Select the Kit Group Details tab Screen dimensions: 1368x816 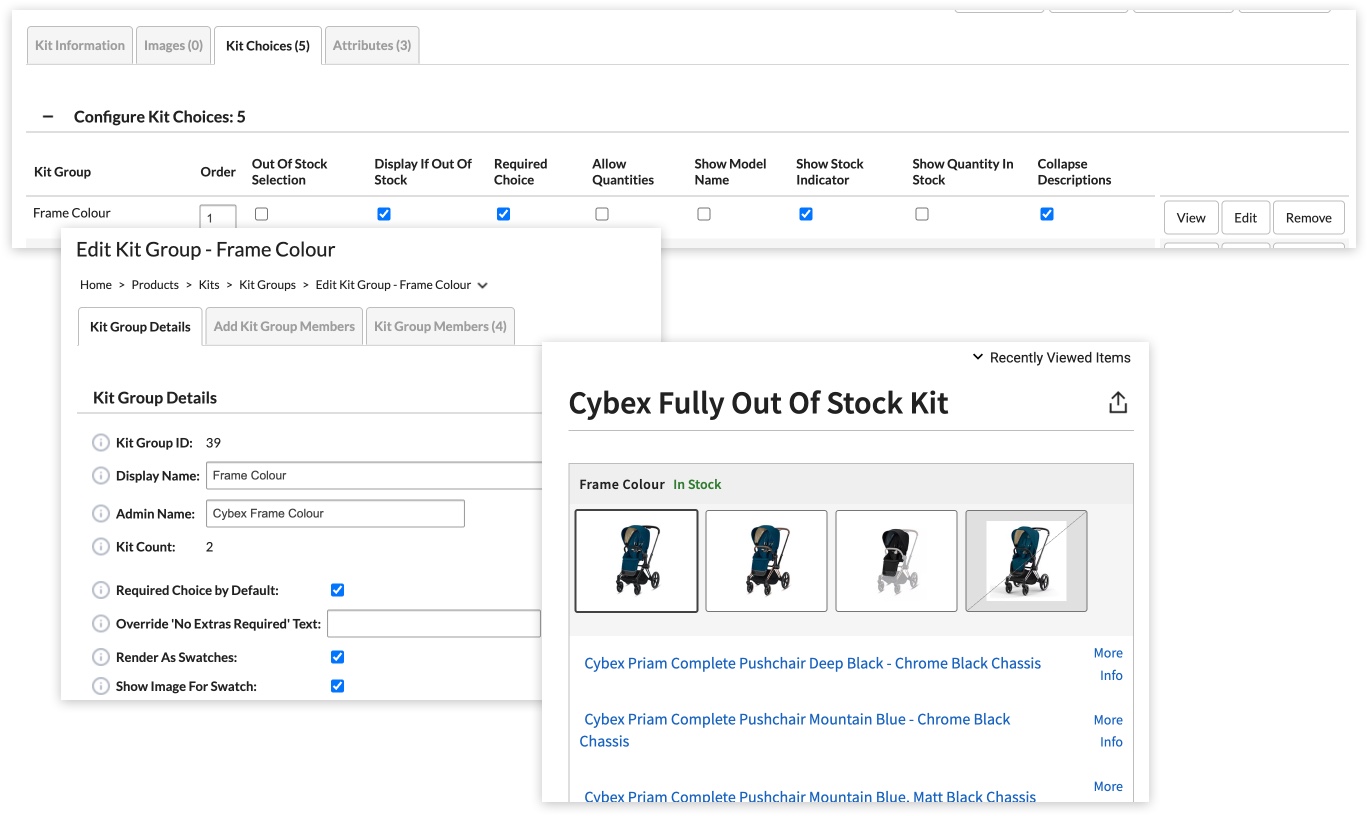140,327
